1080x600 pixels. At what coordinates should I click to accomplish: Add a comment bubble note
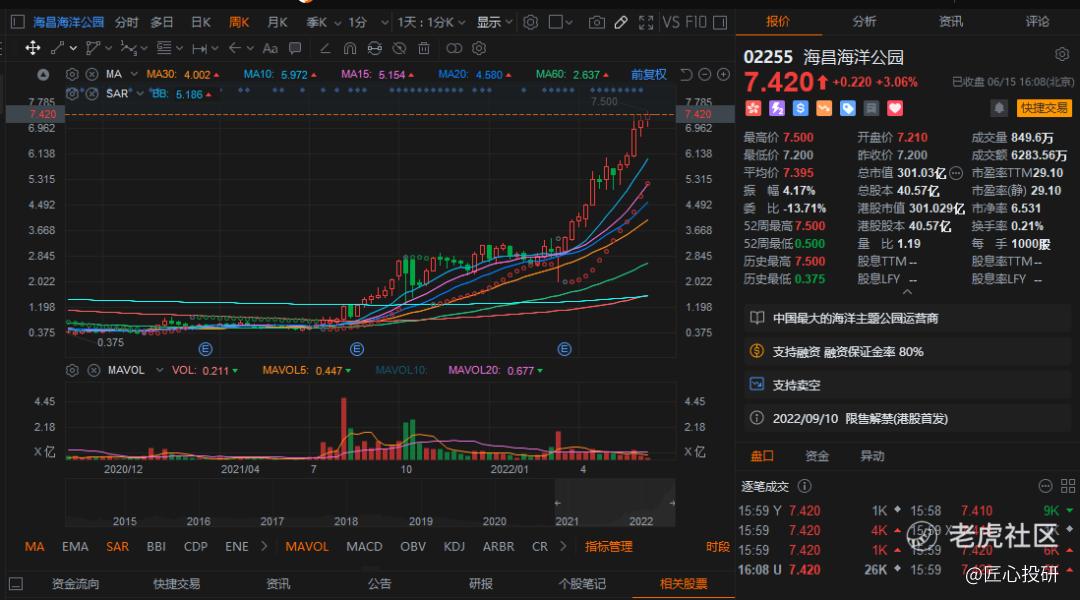[x=295, y=48]
